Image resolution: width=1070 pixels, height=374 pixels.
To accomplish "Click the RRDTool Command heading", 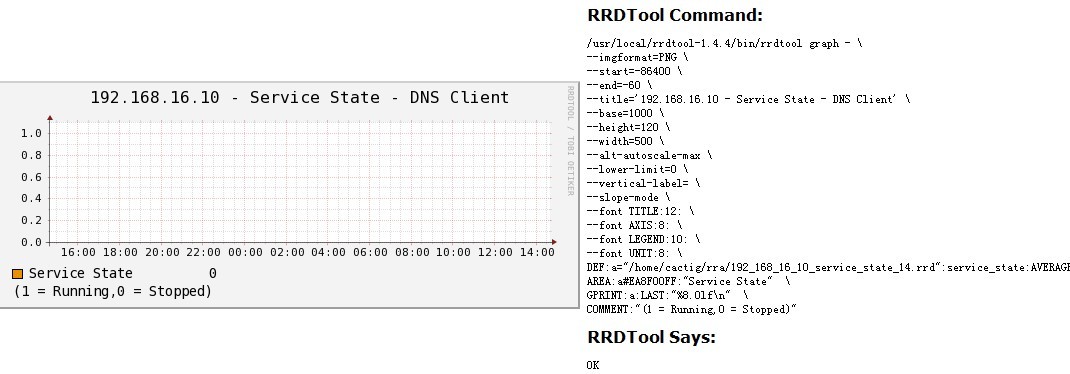I will [675, 15].
